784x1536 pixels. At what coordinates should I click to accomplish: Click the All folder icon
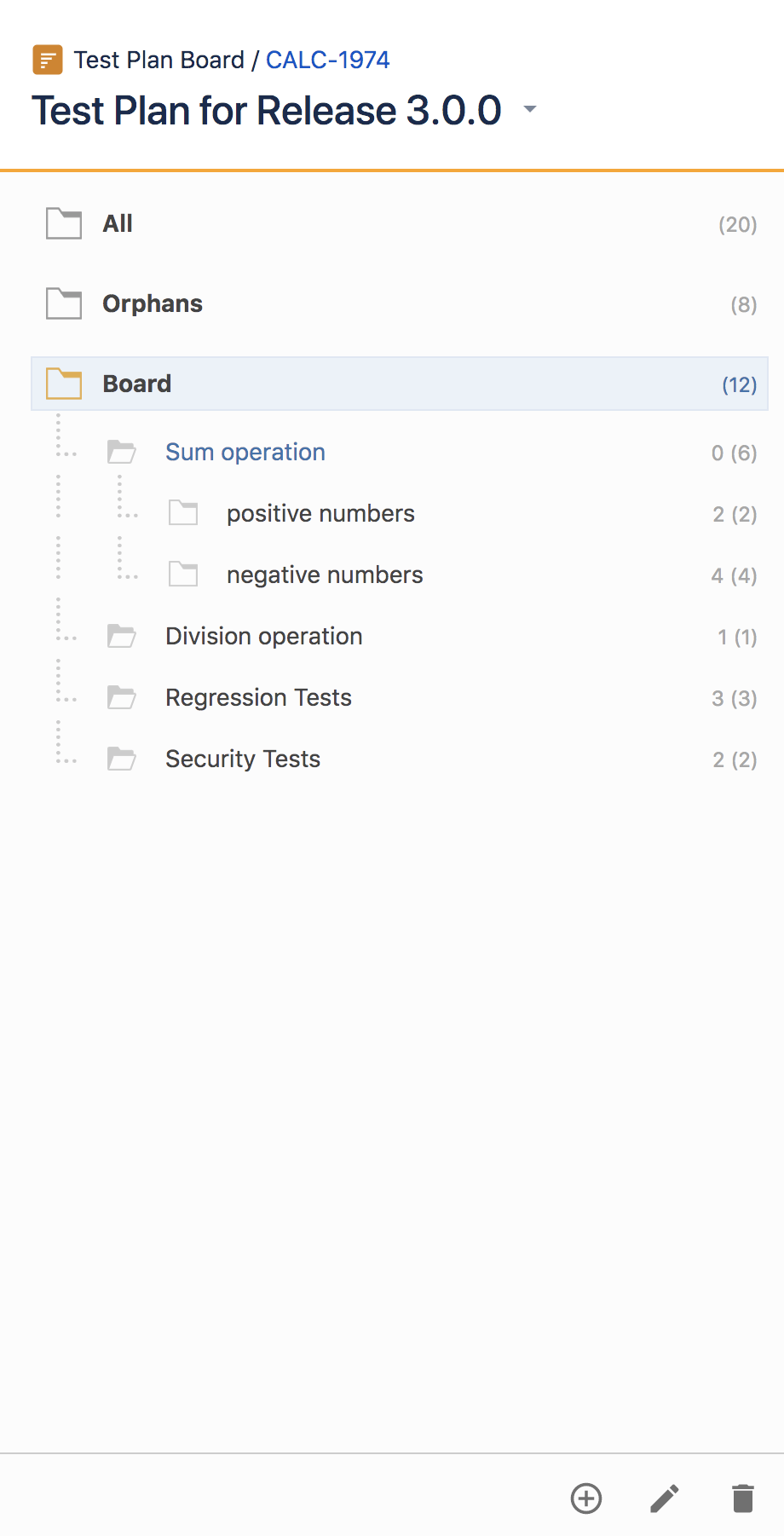pos(64,223)
